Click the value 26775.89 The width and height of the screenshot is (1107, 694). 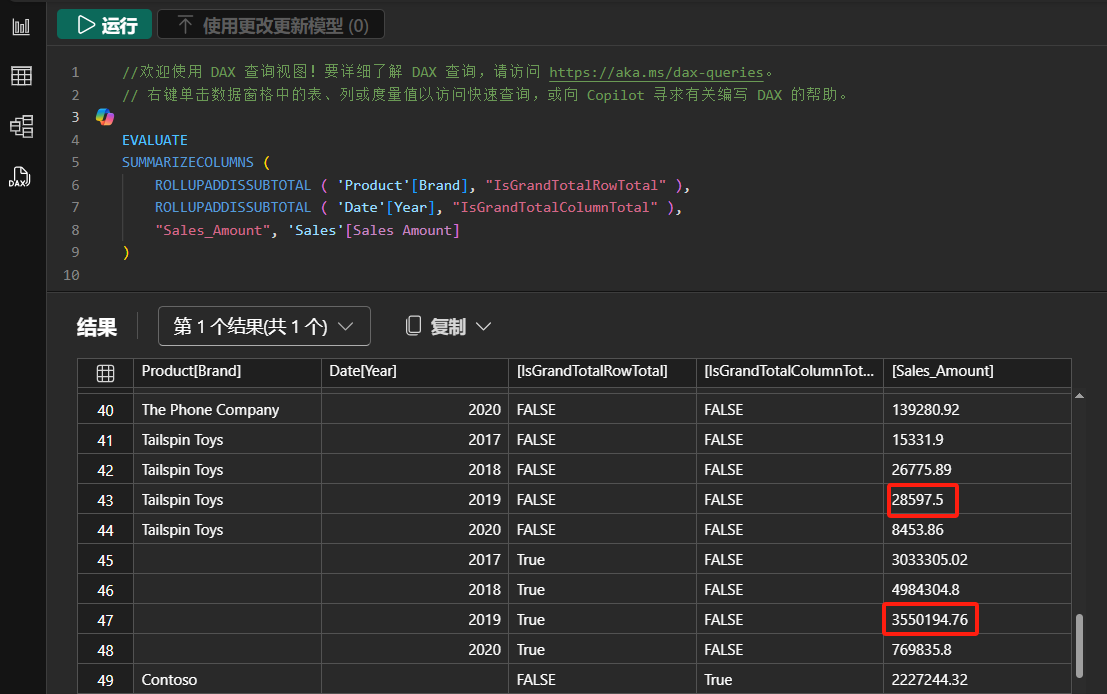coord(921,470)
